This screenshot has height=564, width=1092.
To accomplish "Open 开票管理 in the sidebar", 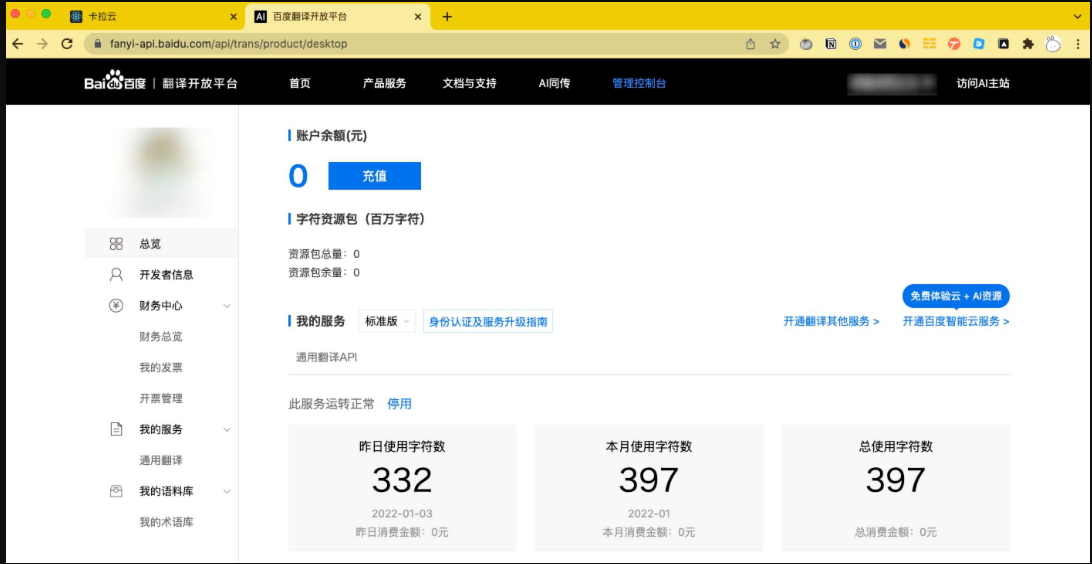I will (161, 398).
